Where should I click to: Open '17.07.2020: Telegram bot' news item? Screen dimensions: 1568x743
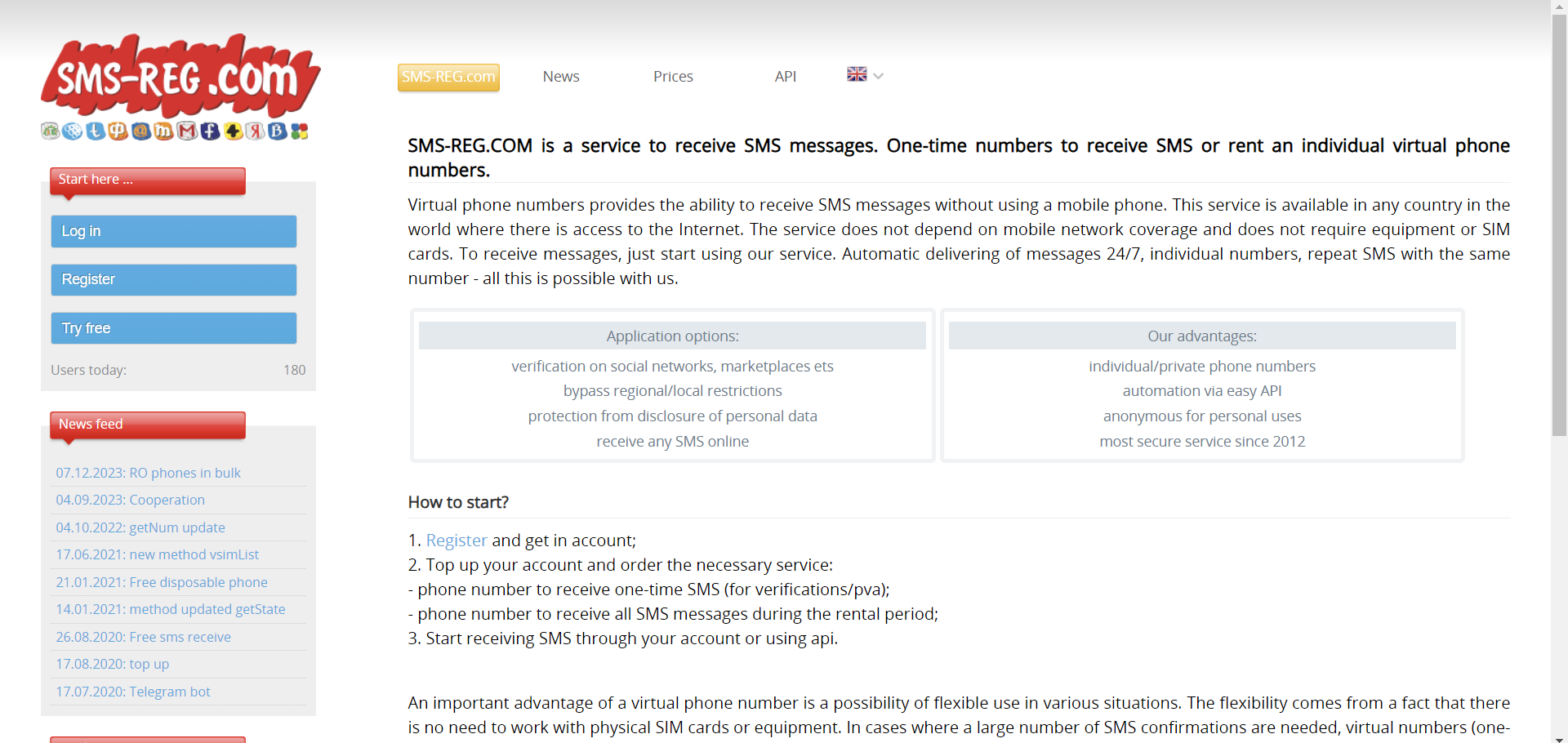(x=133, y=692)
